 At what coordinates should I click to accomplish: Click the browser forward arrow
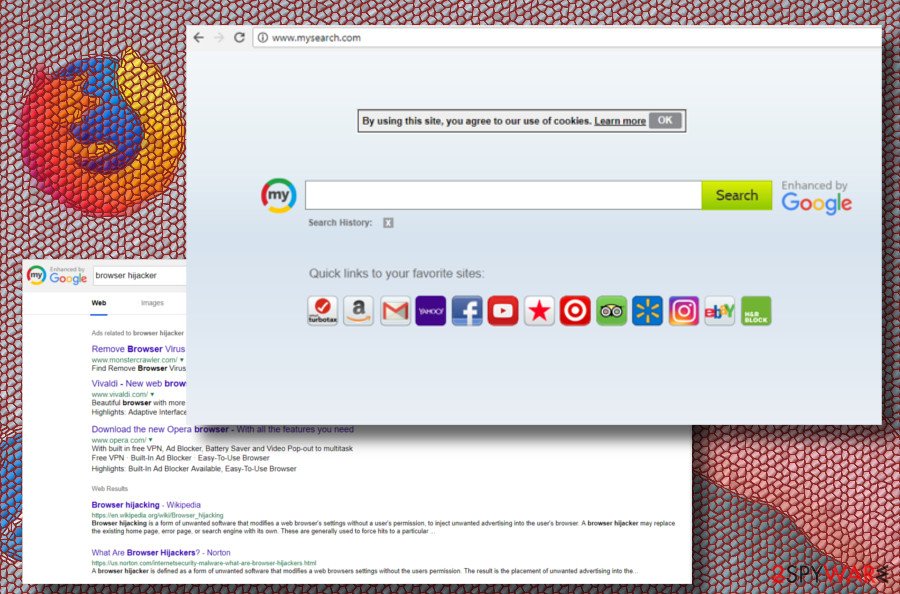click(219, 38)
